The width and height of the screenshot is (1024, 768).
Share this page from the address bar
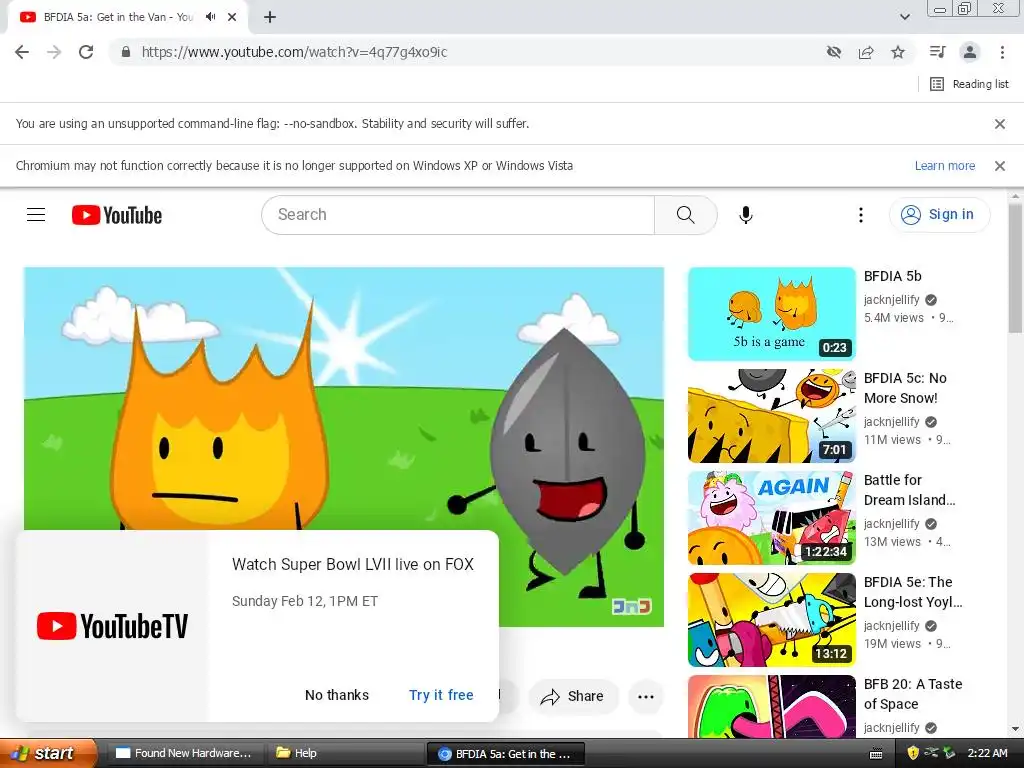point(866,52)
